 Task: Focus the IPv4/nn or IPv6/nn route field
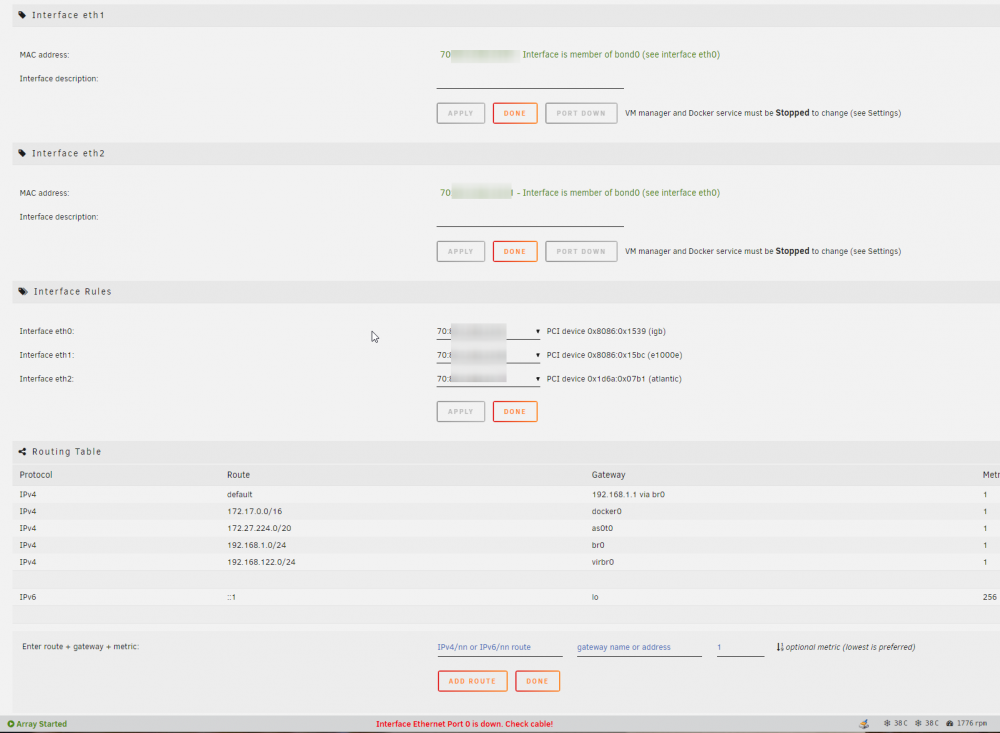tap(499, 647)
